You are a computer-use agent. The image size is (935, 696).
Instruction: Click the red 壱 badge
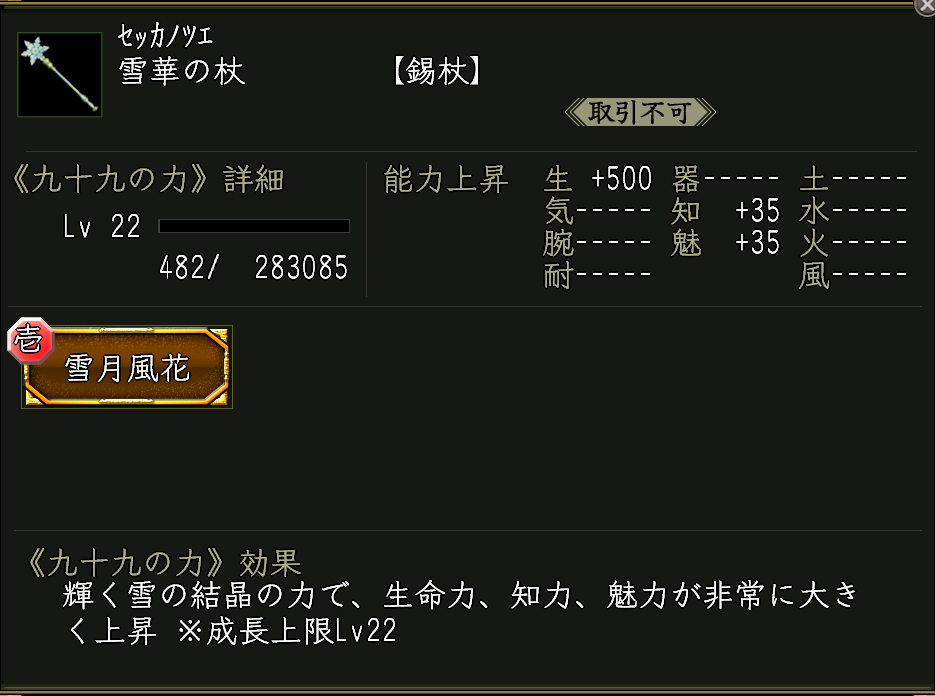coord(27,342)
